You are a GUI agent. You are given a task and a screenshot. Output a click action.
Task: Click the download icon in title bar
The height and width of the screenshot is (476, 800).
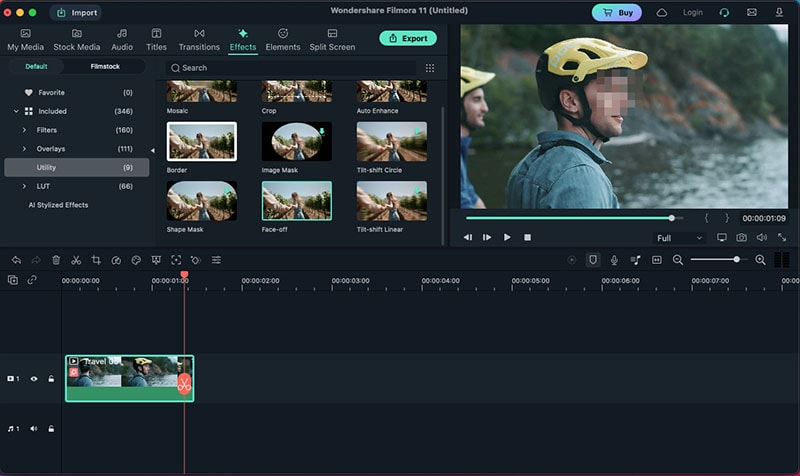pos(779,12)
